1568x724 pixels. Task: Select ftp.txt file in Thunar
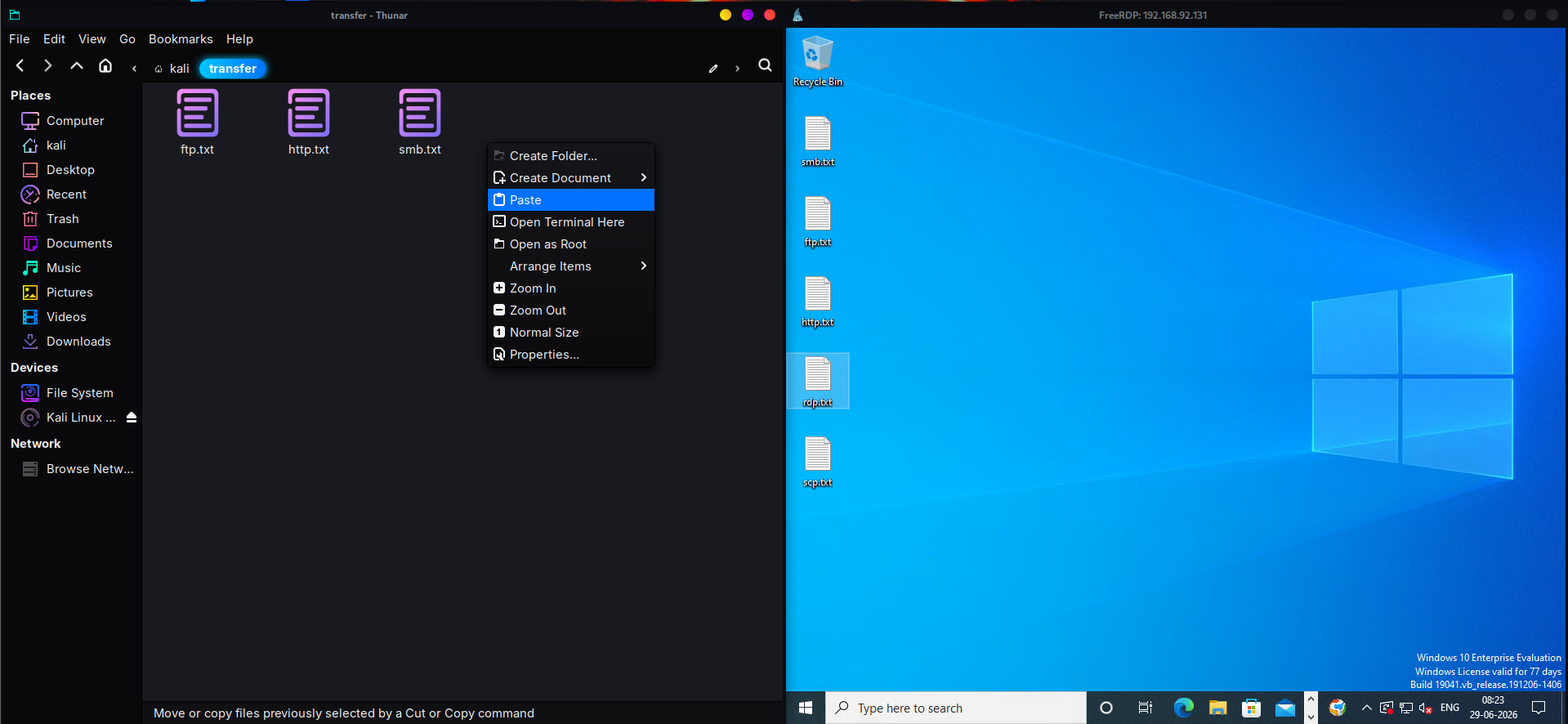click(197, 122)
